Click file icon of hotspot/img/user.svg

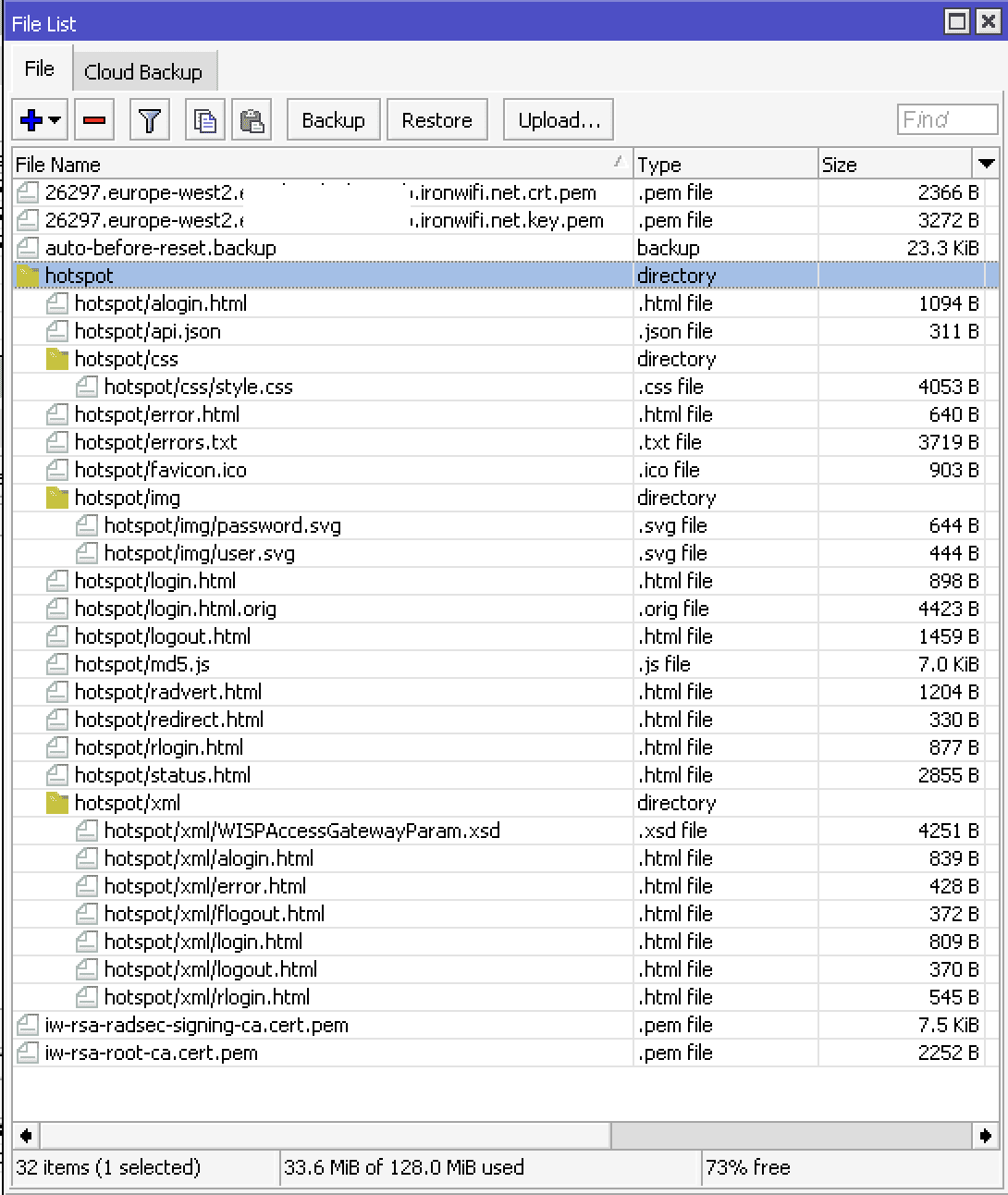(87, 553)
